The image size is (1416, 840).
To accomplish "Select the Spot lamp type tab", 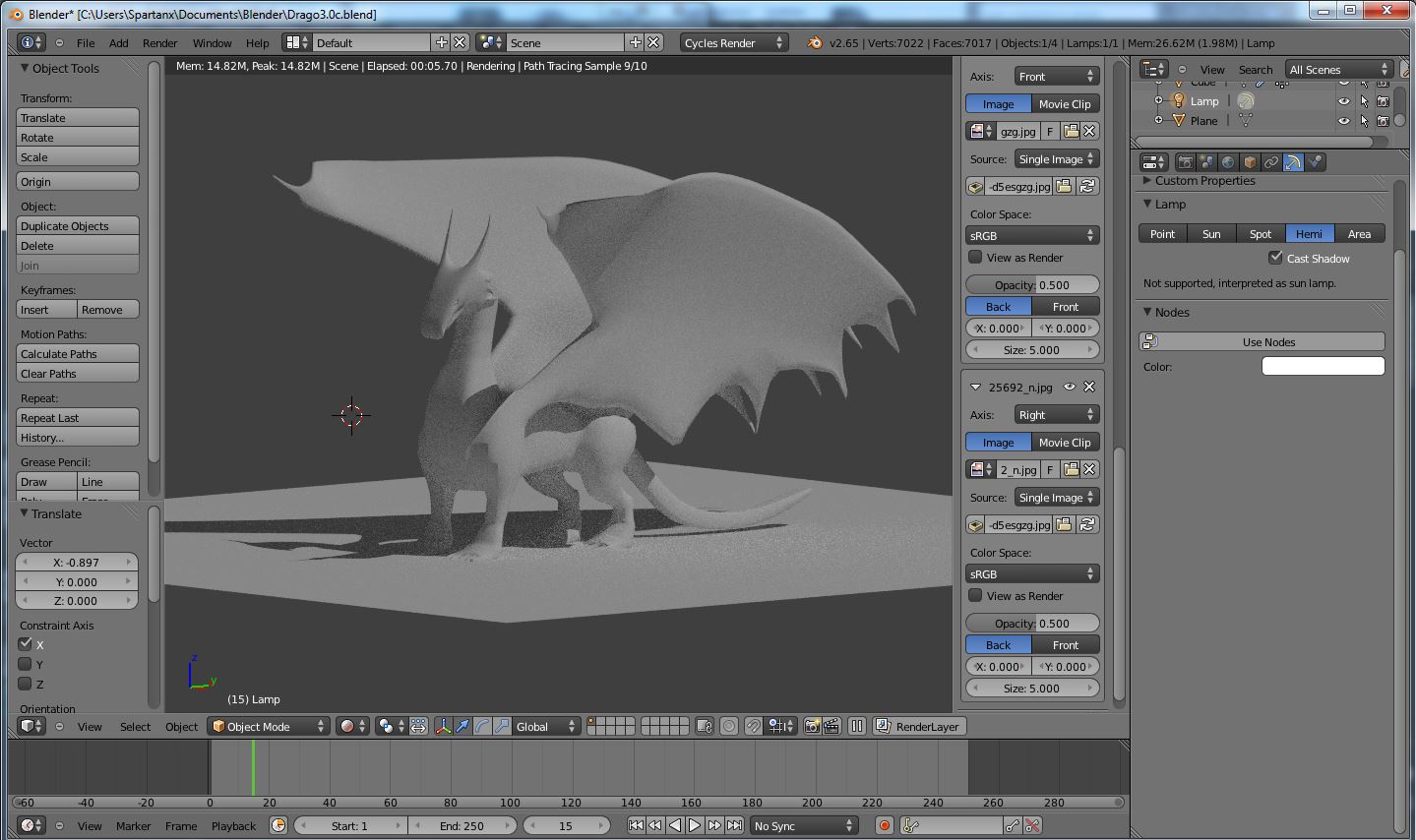I will point(1261,233).
